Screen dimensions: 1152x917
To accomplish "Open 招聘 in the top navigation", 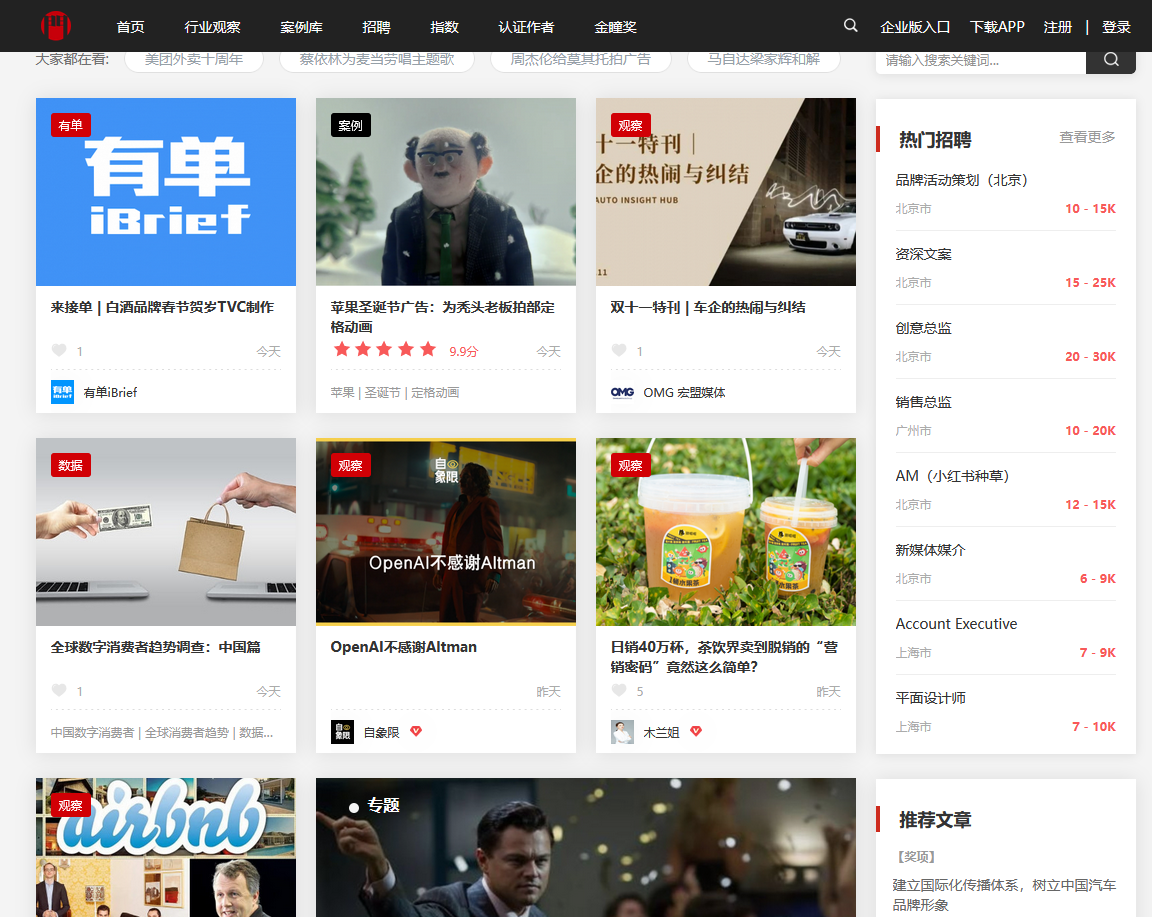I will 376,27.
